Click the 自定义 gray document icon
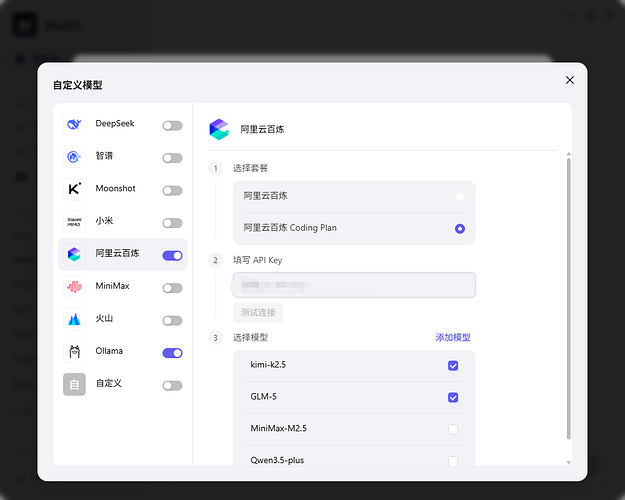The width and height of the screenshot is (625, 500). [74, 384]
